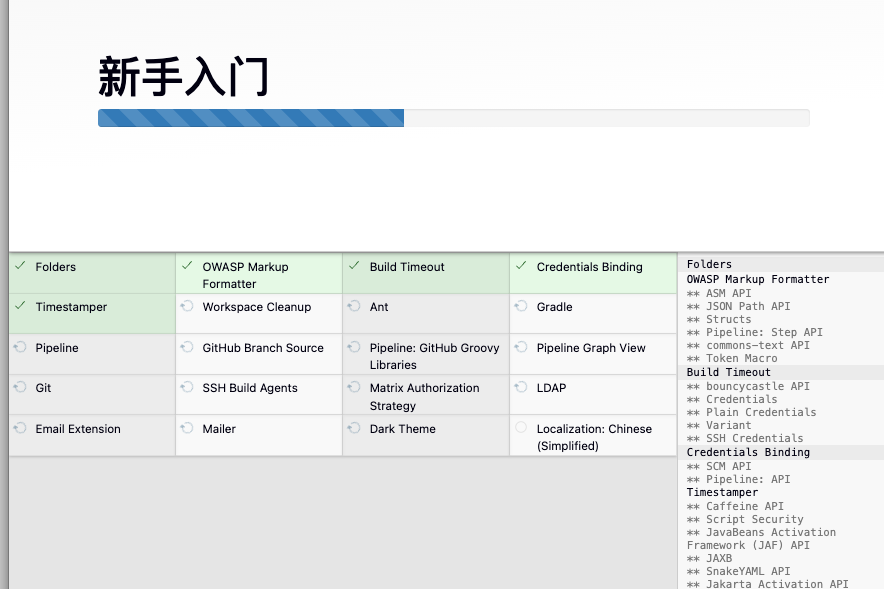Click ** Token Macro log entry
Image resolution: width=884 pixels, height=589 pixels.
point(732,358)
